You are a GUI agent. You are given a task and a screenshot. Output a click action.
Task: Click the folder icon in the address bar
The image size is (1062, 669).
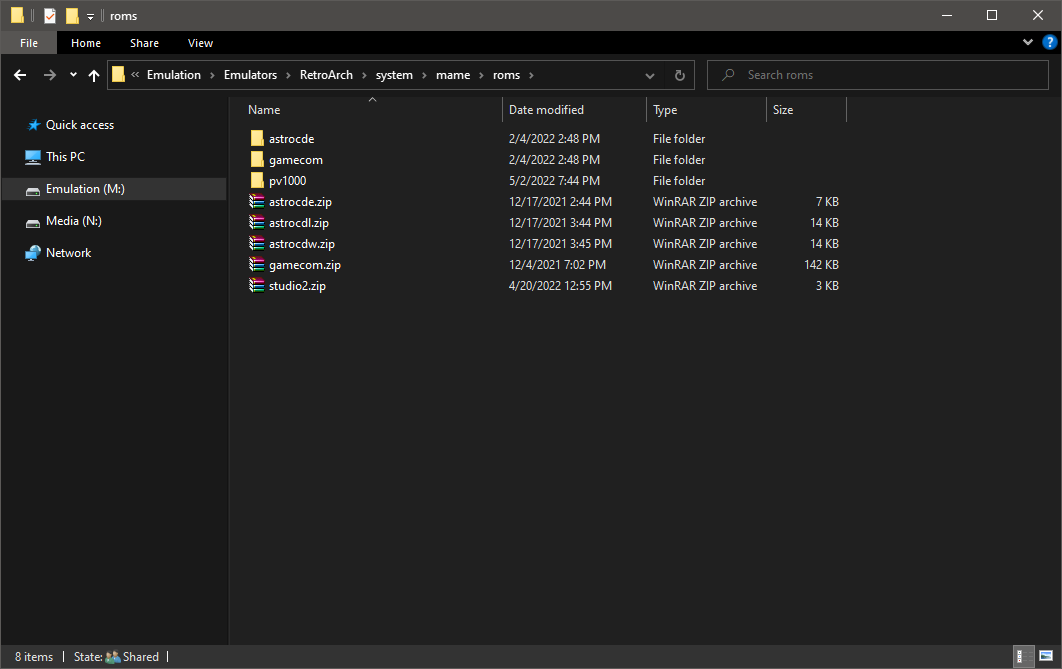coord(119,74)
